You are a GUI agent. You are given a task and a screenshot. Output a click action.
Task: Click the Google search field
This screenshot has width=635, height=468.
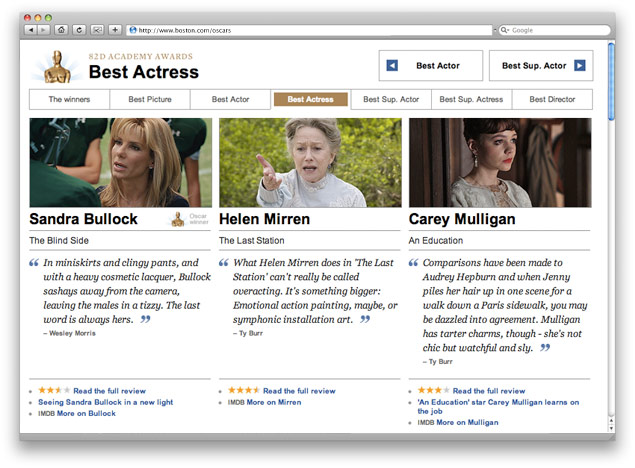(554, 30)
